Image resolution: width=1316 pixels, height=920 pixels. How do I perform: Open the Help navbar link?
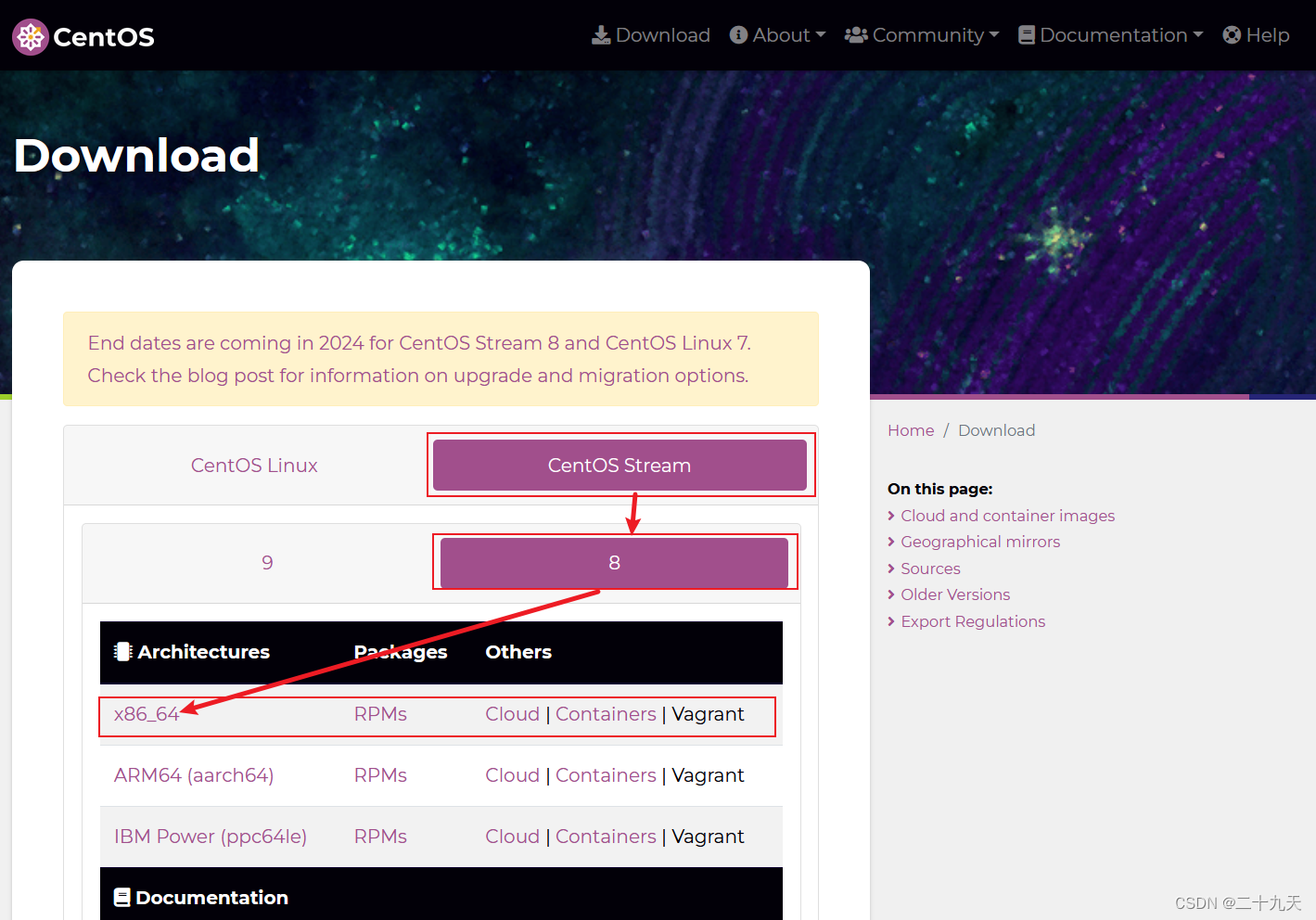(1256, 35)
